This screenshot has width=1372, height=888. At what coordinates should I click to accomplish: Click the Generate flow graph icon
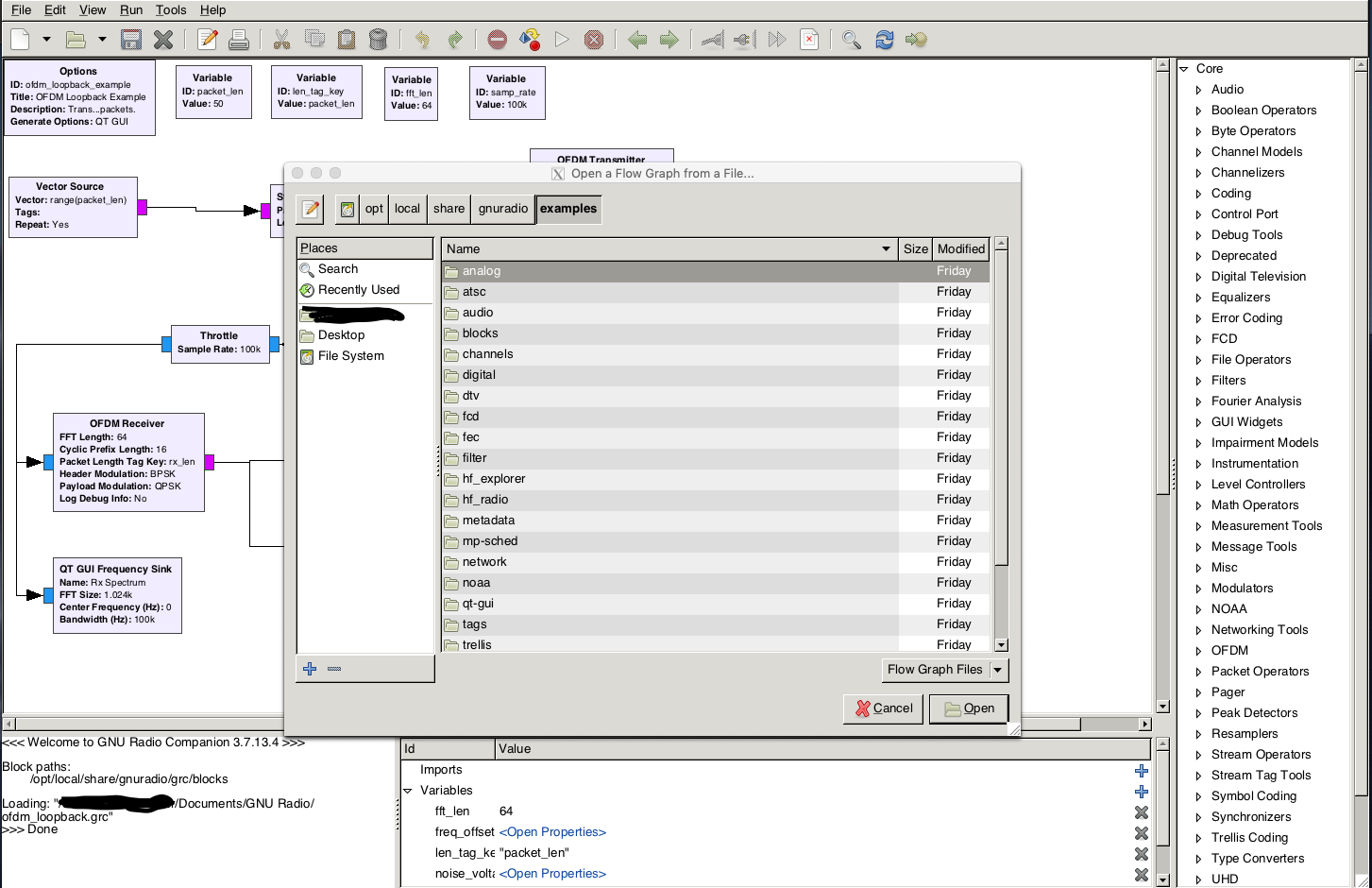pos(530,40)
